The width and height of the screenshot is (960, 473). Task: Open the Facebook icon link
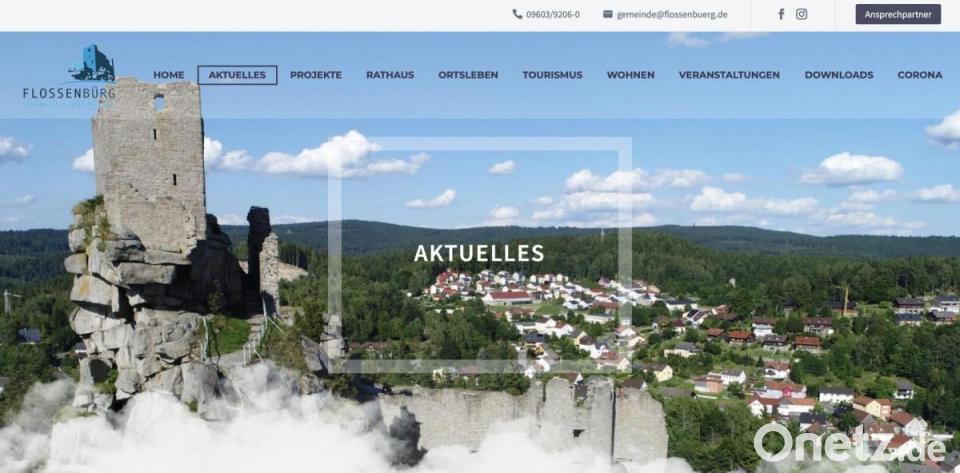(x=781, y=14)
